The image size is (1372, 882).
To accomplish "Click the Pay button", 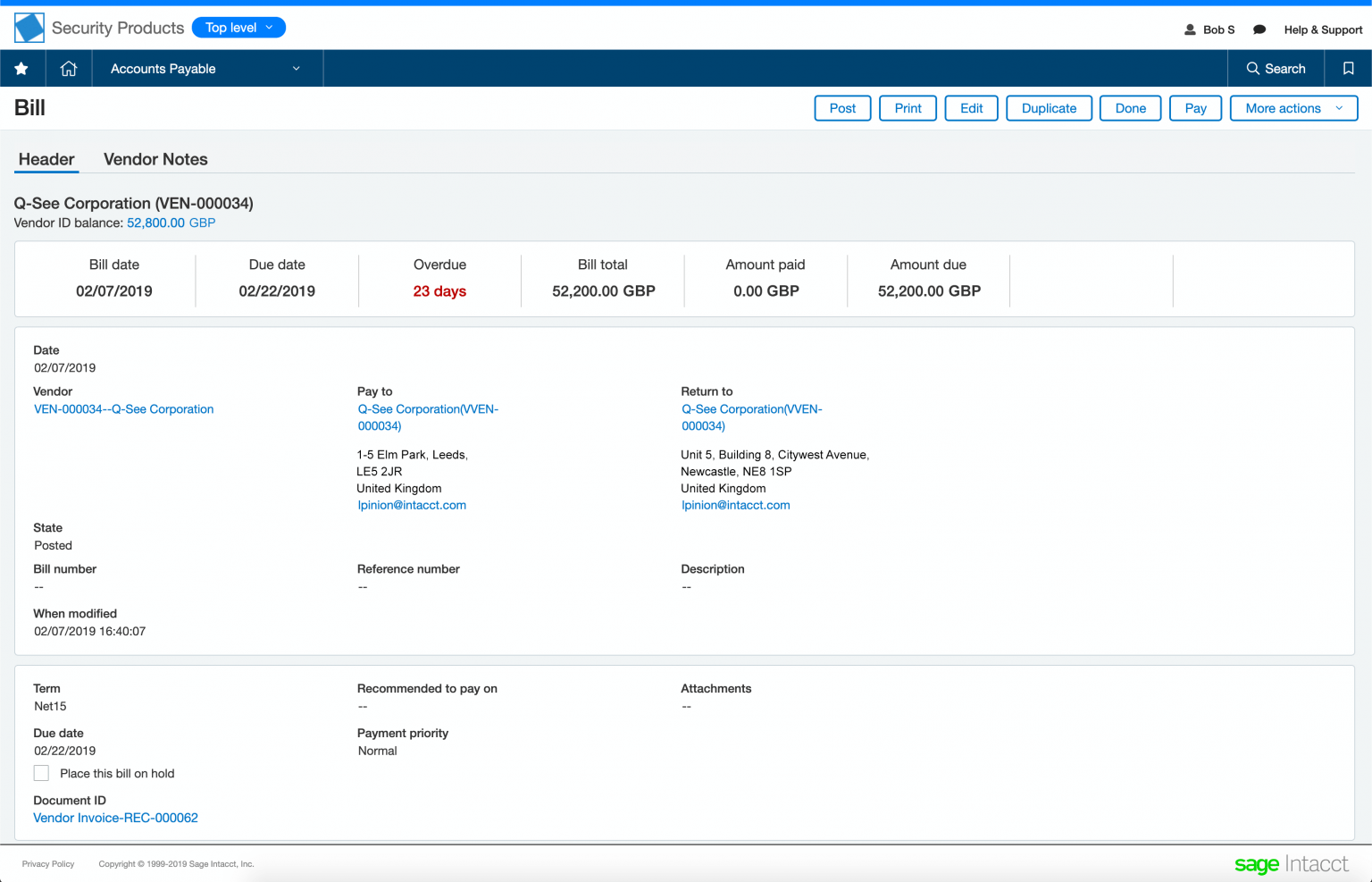I will (x=1195, y=108).
